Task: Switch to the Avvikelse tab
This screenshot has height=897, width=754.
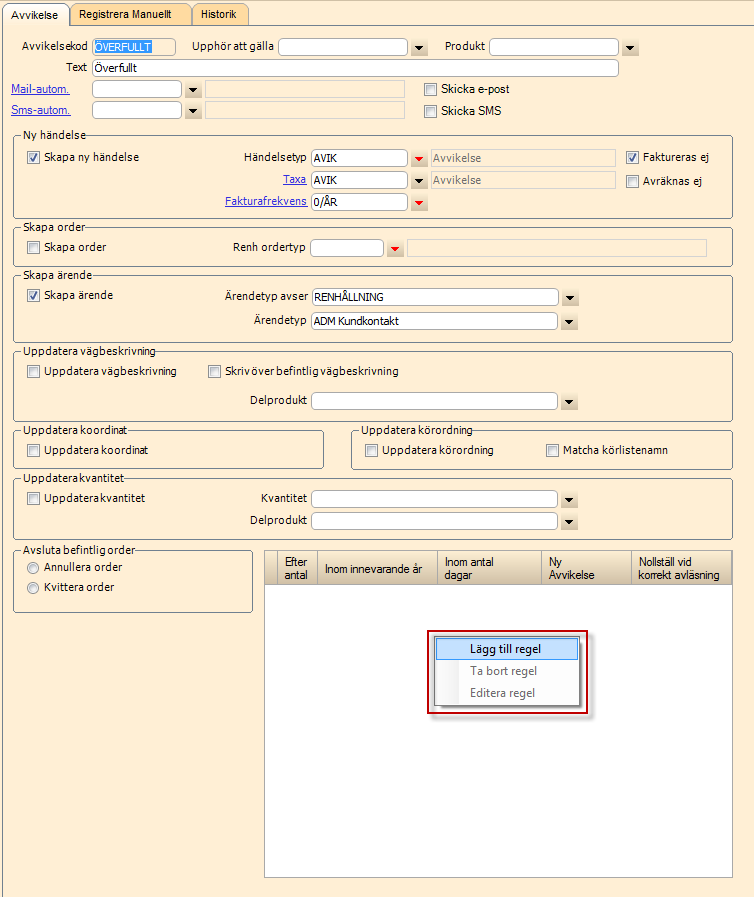Action: click(x=35, y=15)
